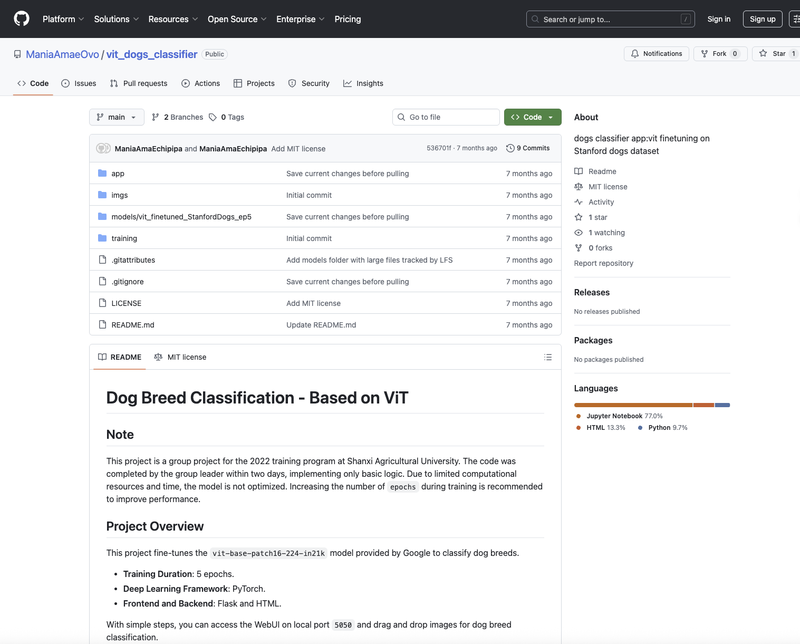Viewport: 800px width, 644px height.
Task: Click the 'Add models folder with large files tracked by LFS' commit message
Action: 369,260
